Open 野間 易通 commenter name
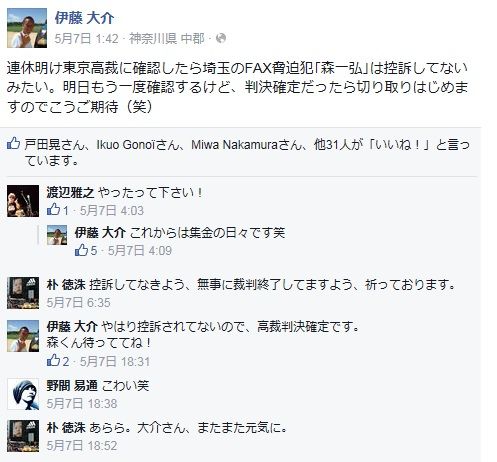The image size is (497, 462). pos(72,386)
